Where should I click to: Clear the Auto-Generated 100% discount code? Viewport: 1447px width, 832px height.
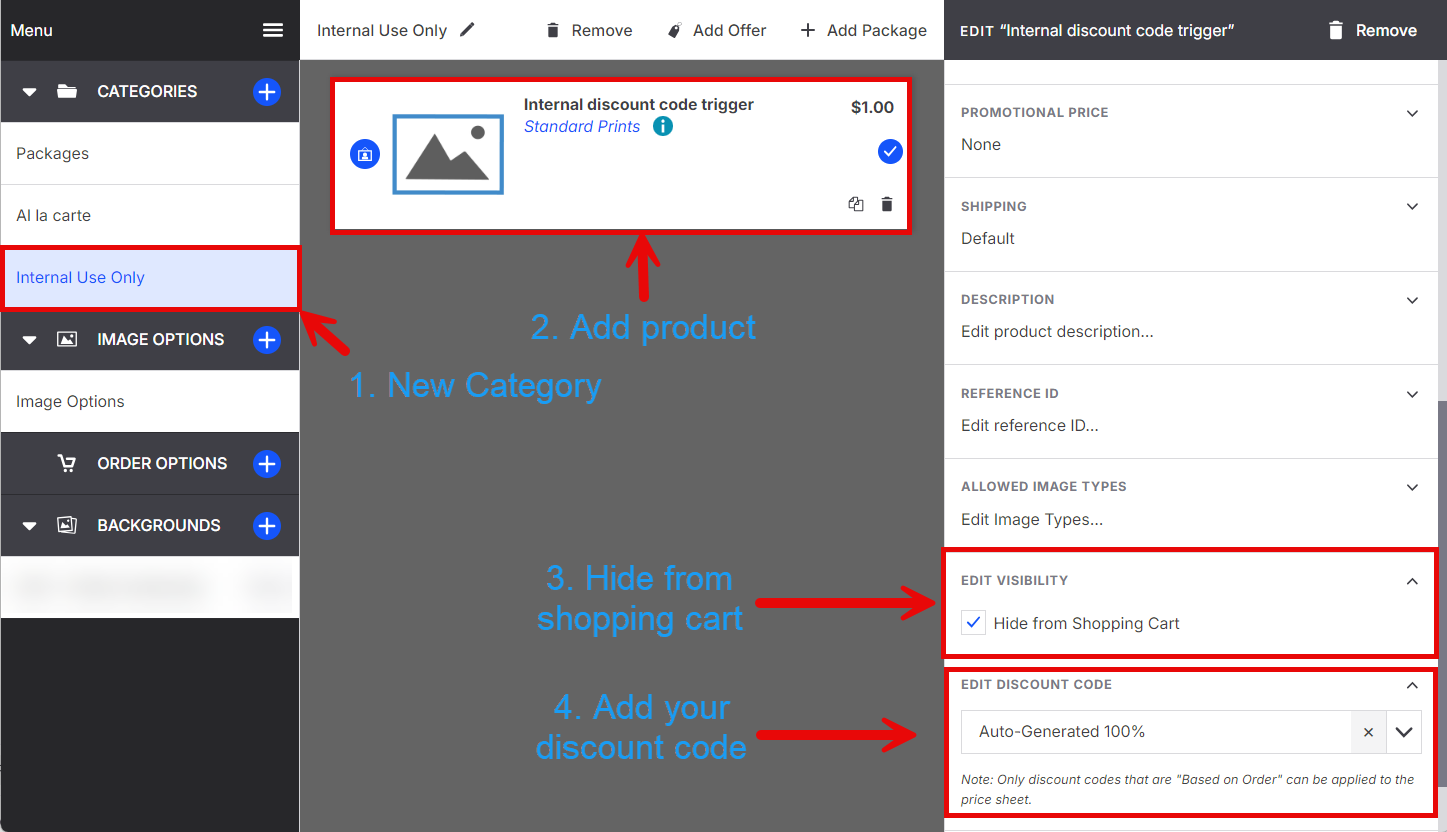(1368, 732)
